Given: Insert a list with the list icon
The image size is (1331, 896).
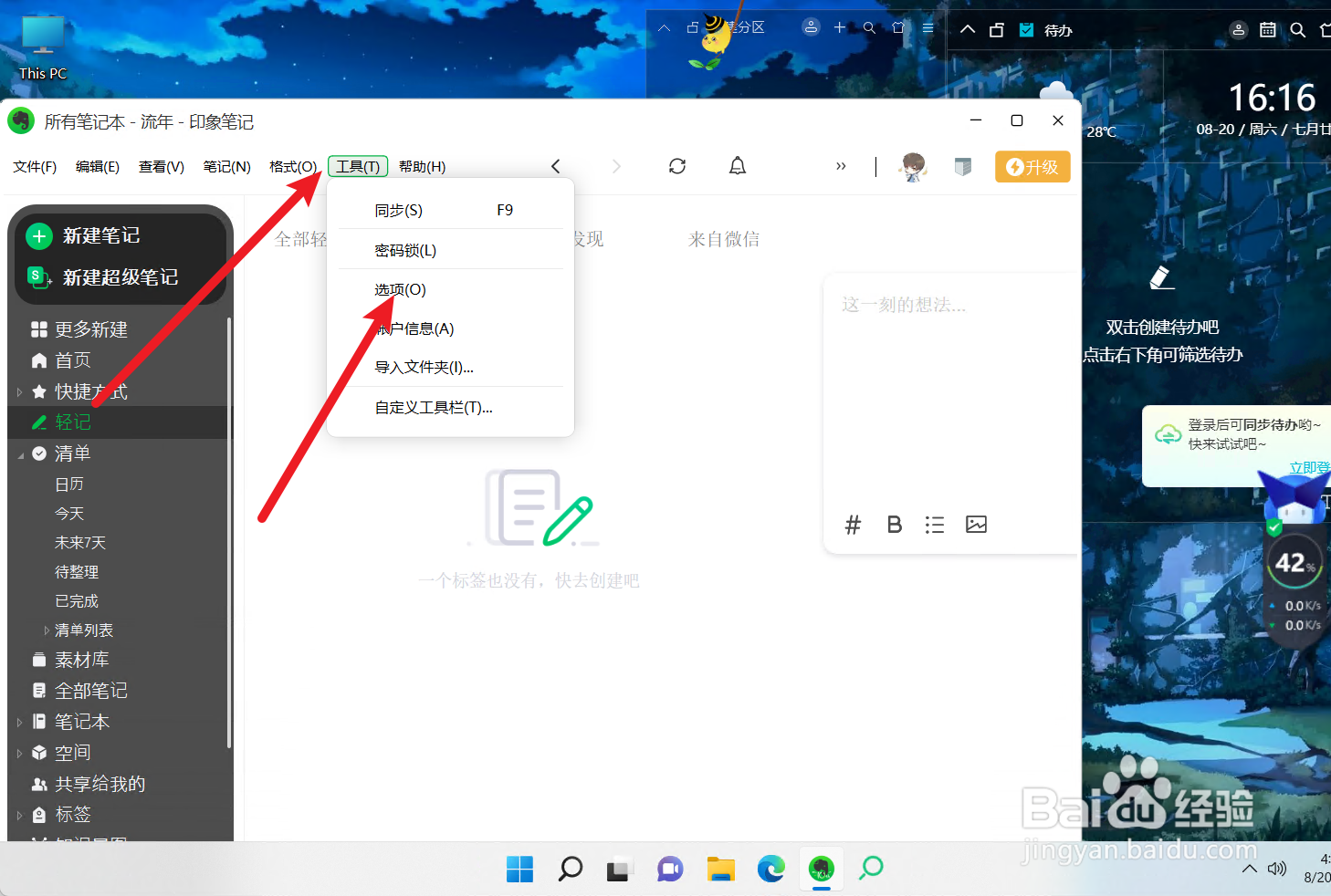Looking at the screenshot, I should click(935, 525).
